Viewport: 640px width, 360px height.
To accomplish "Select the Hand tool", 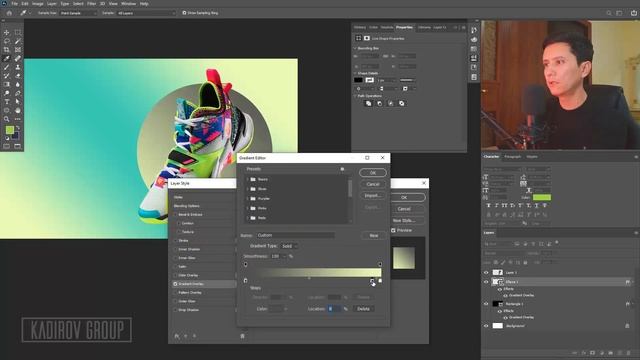I will [x=18, y=111].
